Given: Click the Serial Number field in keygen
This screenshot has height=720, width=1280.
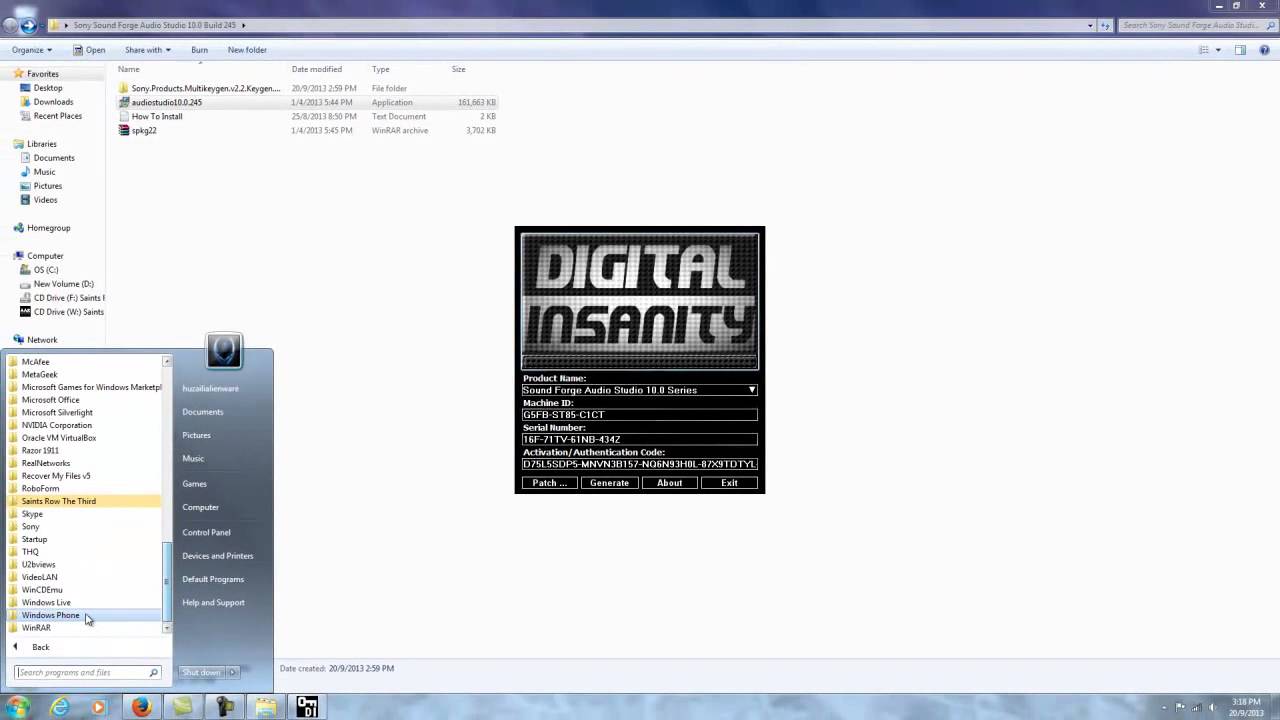Looking at the screenshot, I should tap(640, 439).
